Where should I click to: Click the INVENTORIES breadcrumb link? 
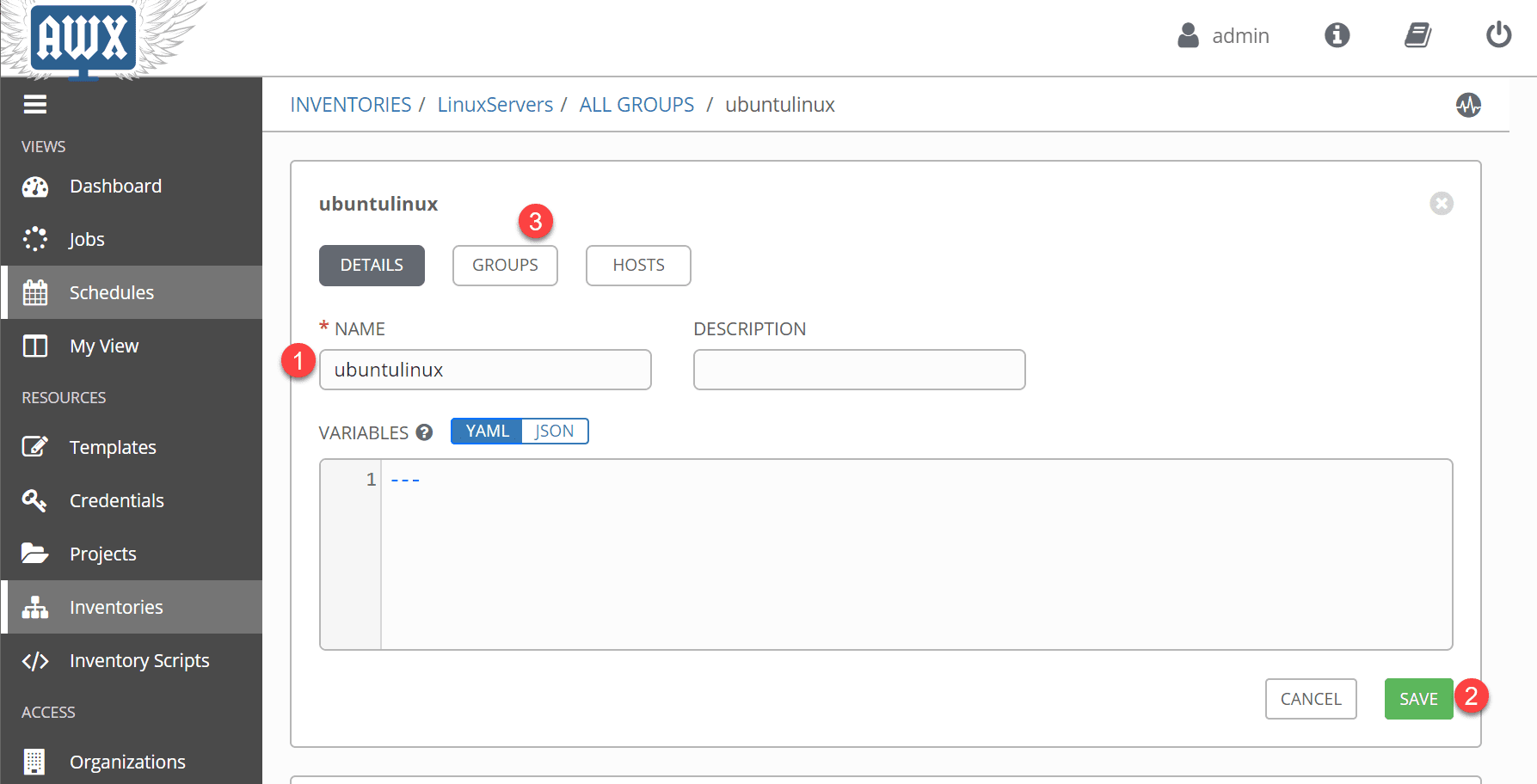click(x=351, y=105)
